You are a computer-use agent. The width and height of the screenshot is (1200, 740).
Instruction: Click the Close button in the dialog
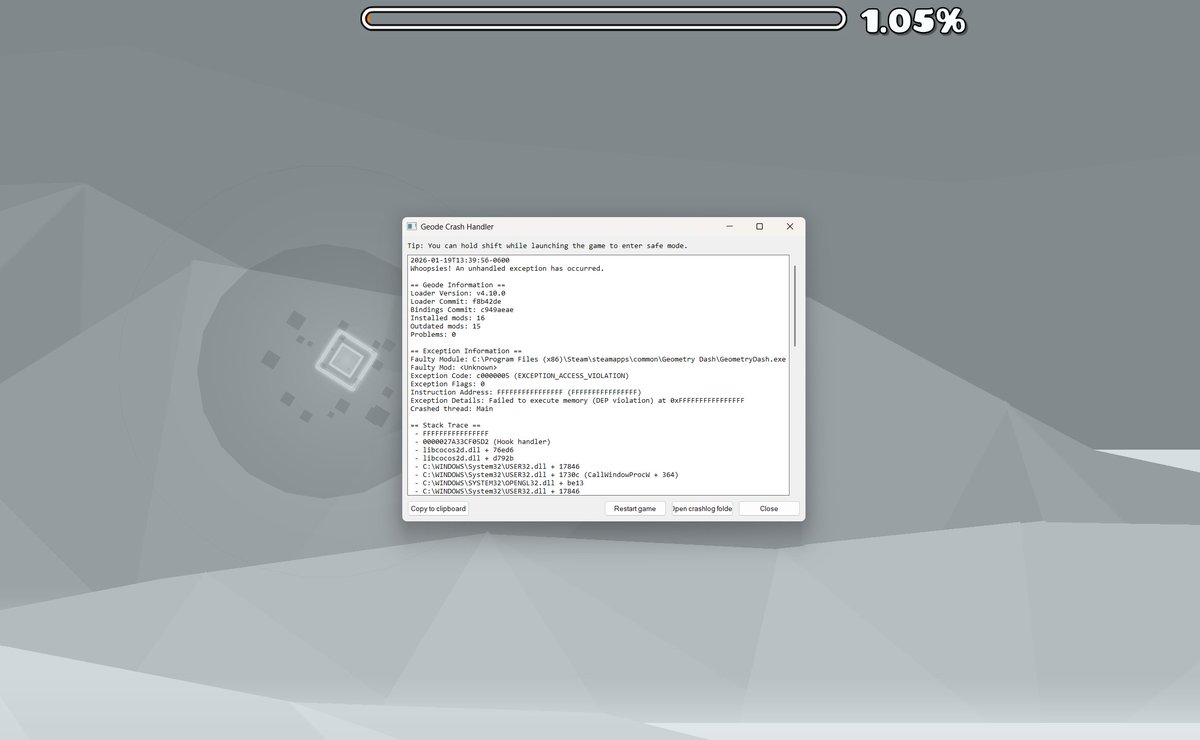tap(769, 509)
